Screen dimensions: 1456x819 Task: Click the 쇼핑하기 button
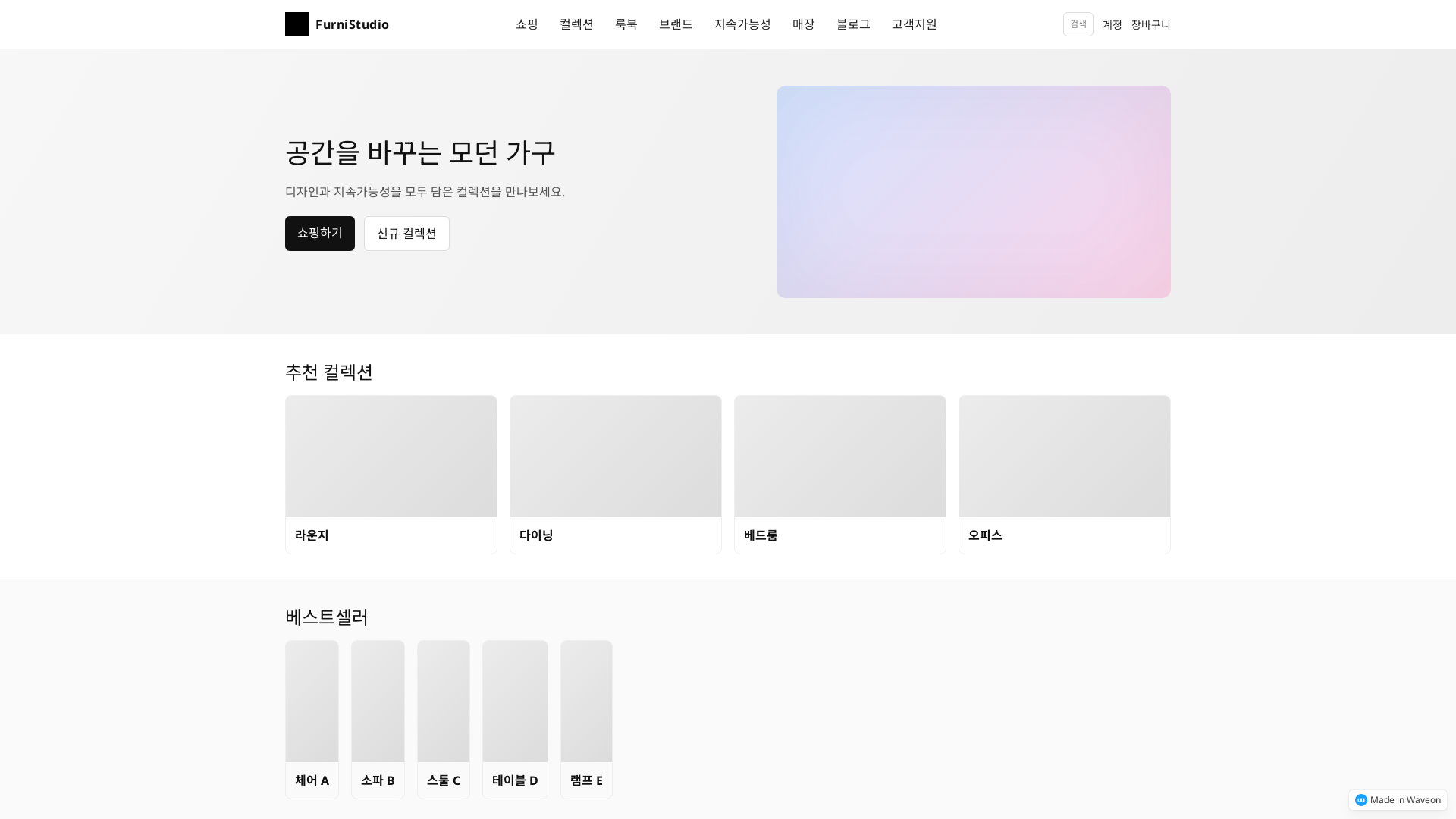click(319, 233)
